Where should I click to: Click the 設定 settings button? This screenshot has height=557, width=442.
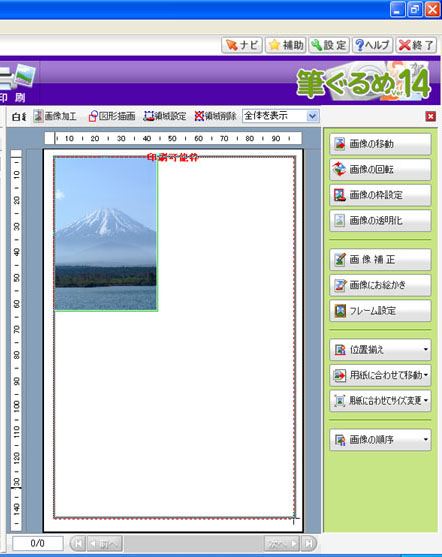[x=329, y=45]
